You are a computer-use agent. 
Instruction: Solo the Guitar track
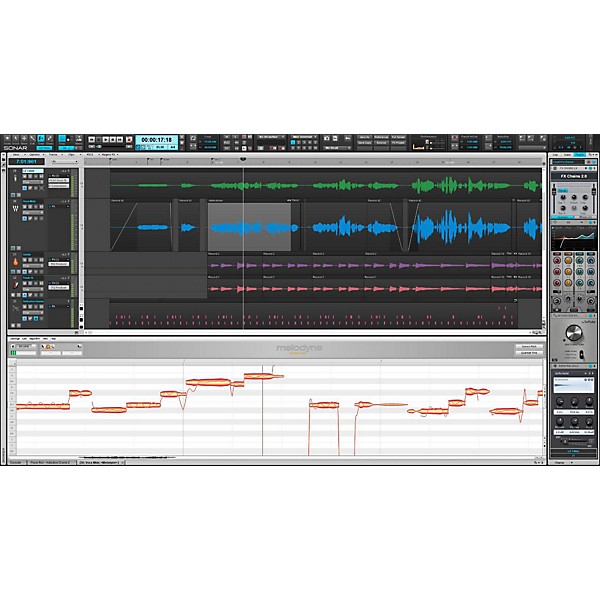(30, 260)
